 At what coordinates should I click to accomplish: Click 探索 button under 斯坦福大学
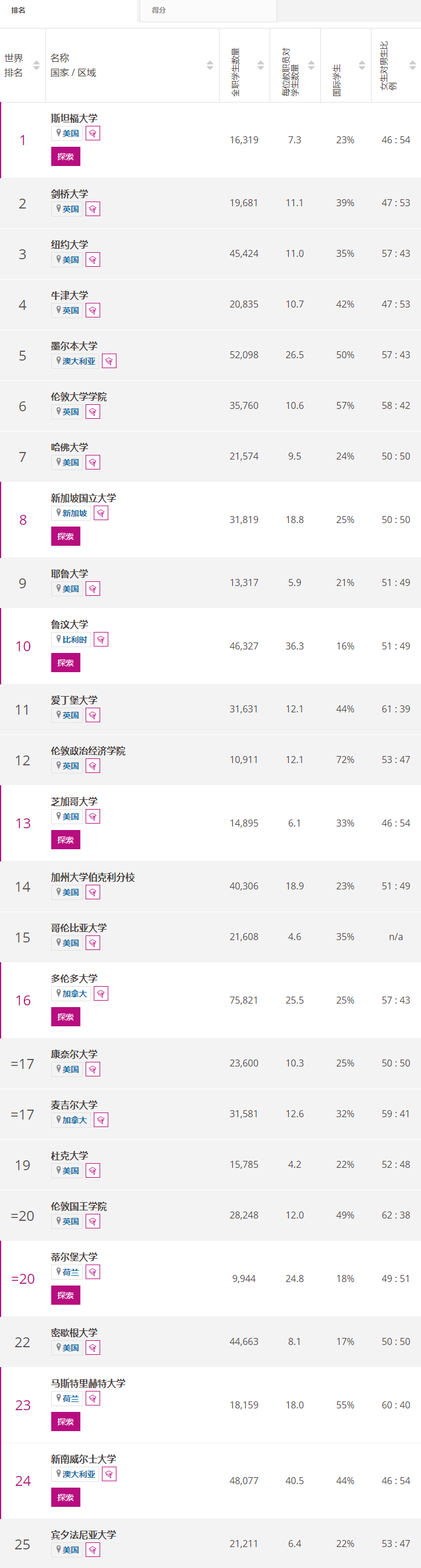tap(66, 157)
